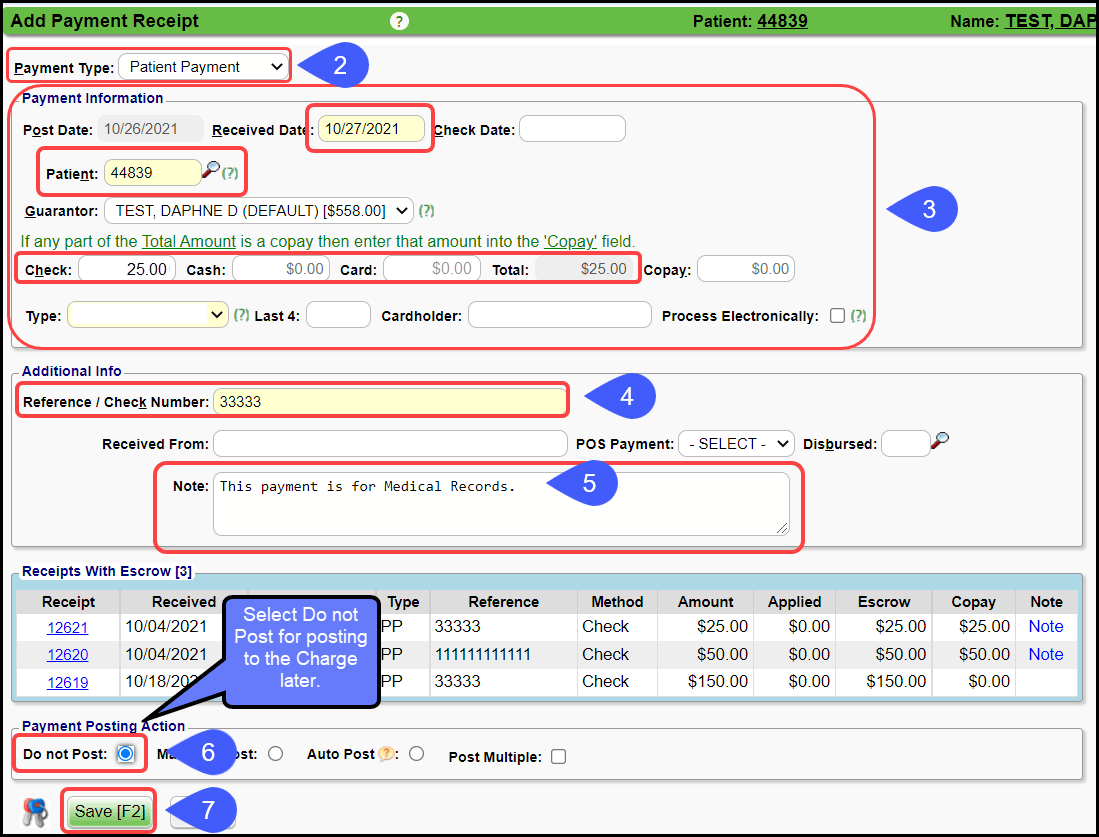The width and height of the screenshot is (1099, 837).
Task: Click help icon next to card Type dropdown
Action: [241, 315]
